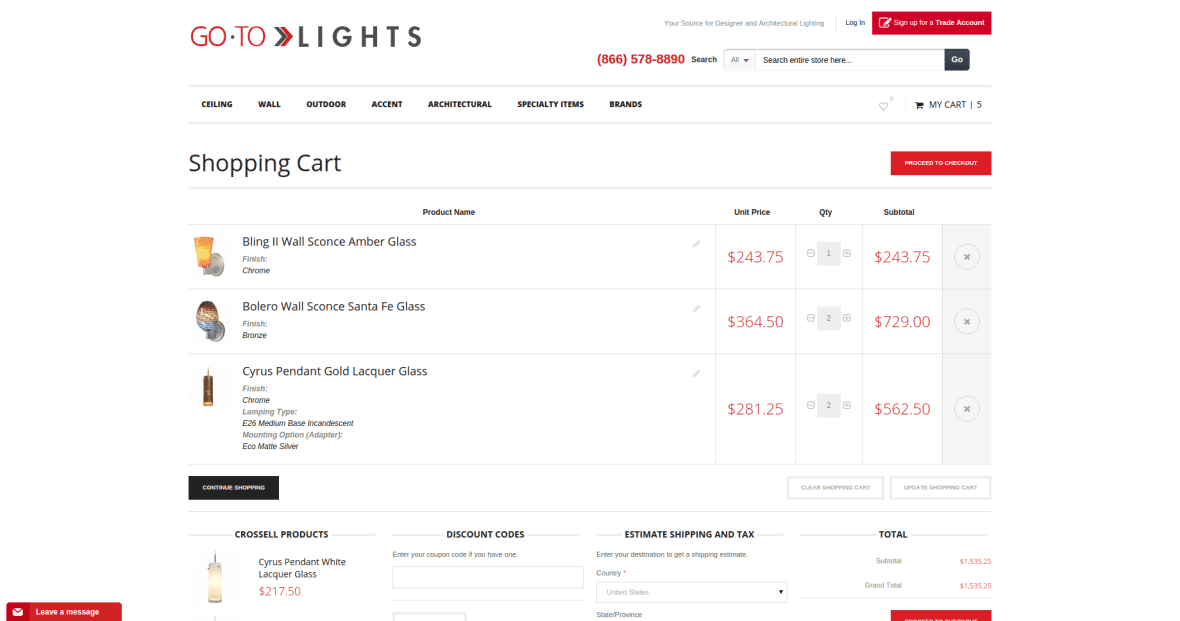Screen dimensions: 1180x621
Task: Increase Bolero Wall Sconce quantity with plus
Action: click(x=846, y=318)
